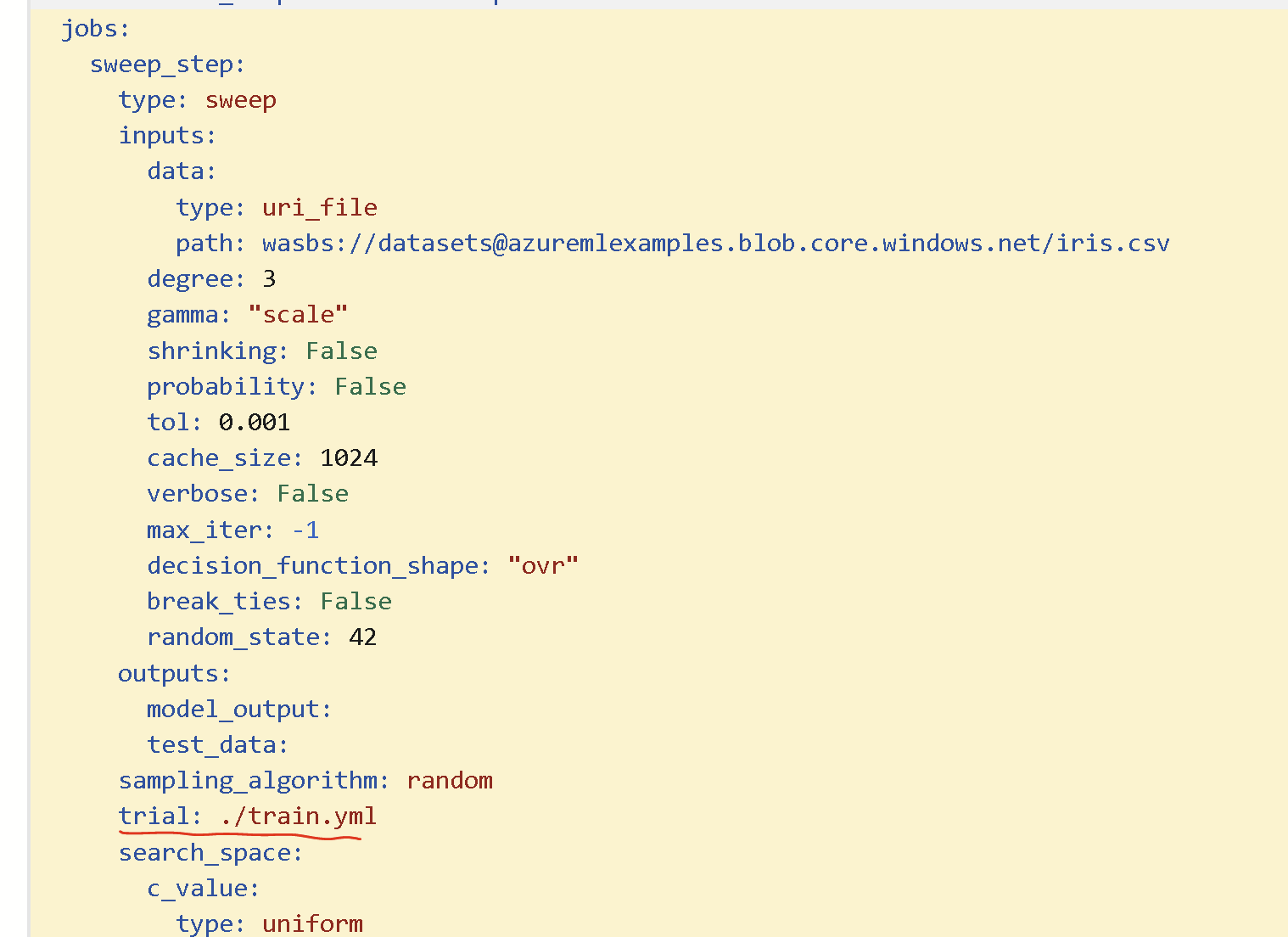Click the 'c_value:' key
Viewport: 1288px width, 937px height.
click(x=204, y=889)
